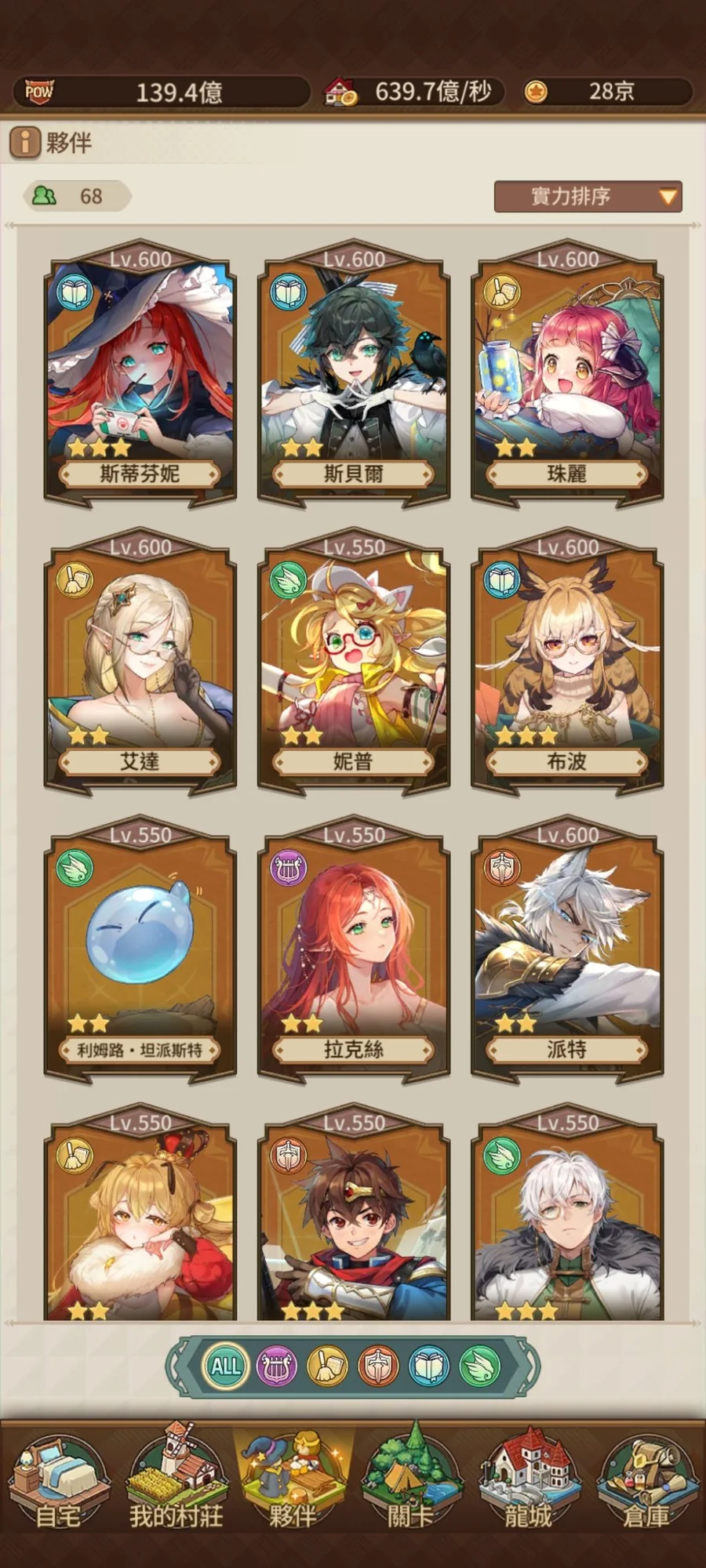Filter by blue book class icon

[430, 1367]
